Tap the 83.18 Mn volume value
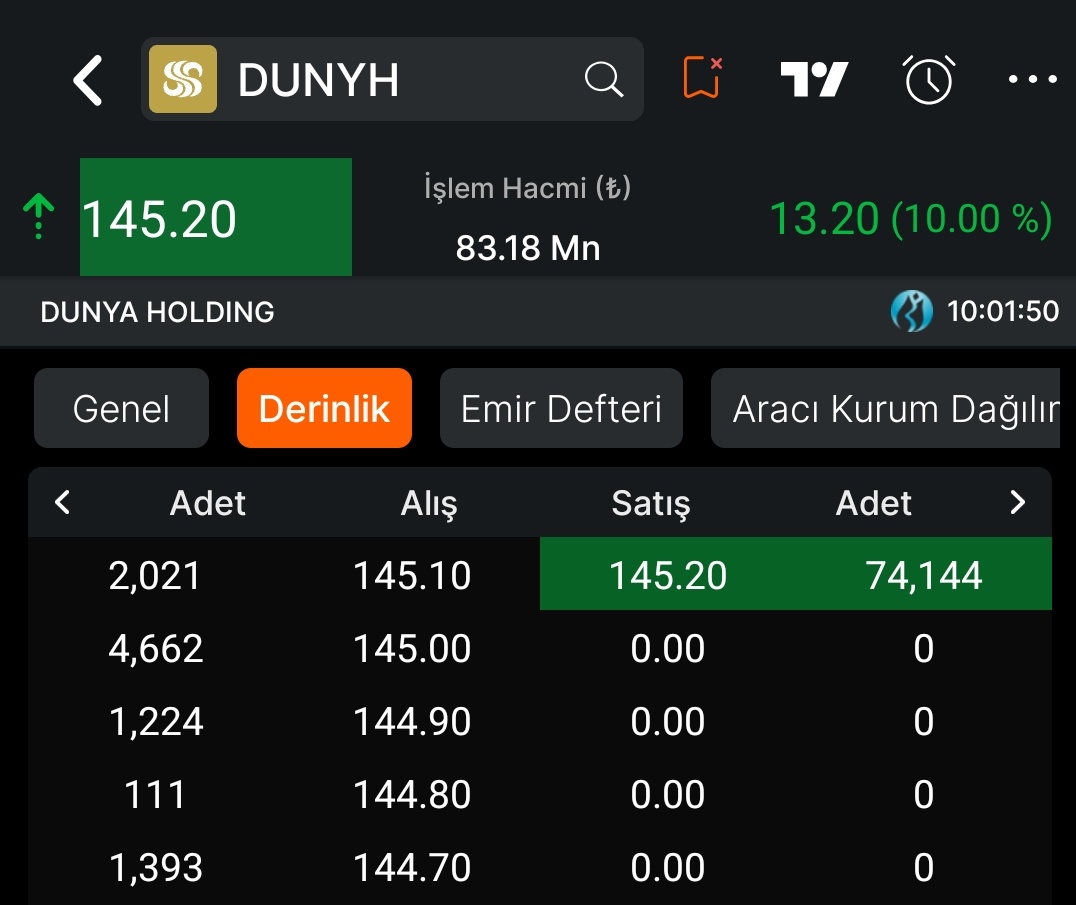 coord(528,248)
